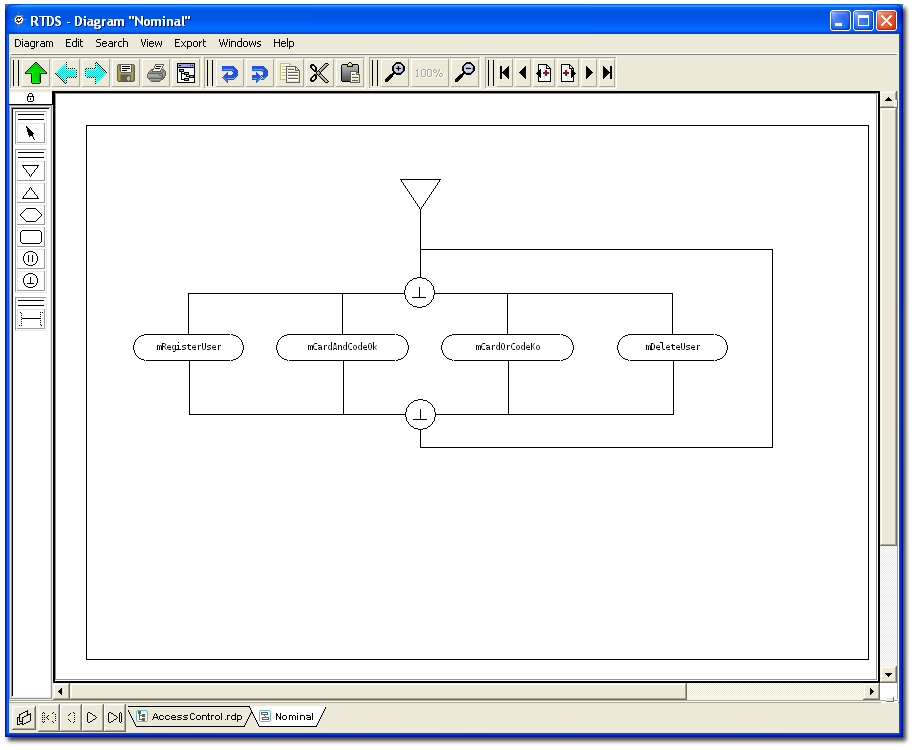Save the diagram with the floppy disk icon

126,73
